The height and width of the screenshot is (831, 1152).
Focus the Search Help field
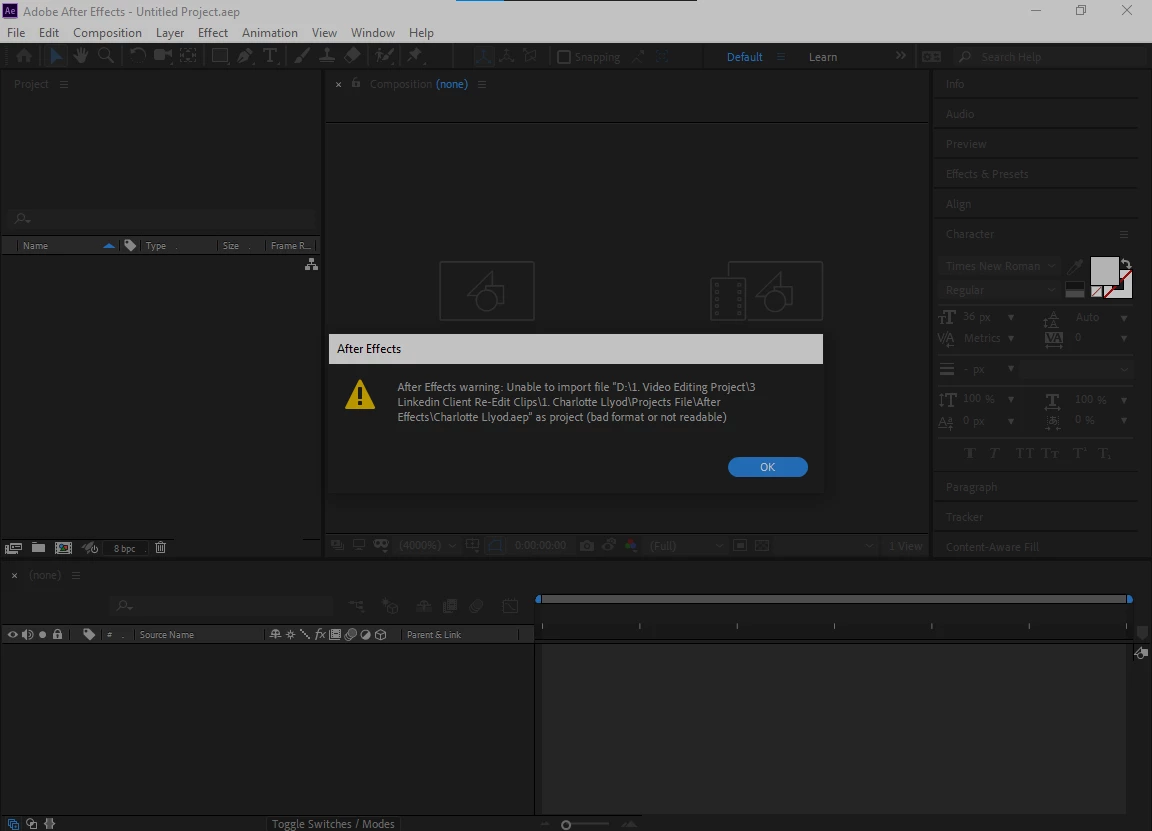pos(1051,57)
